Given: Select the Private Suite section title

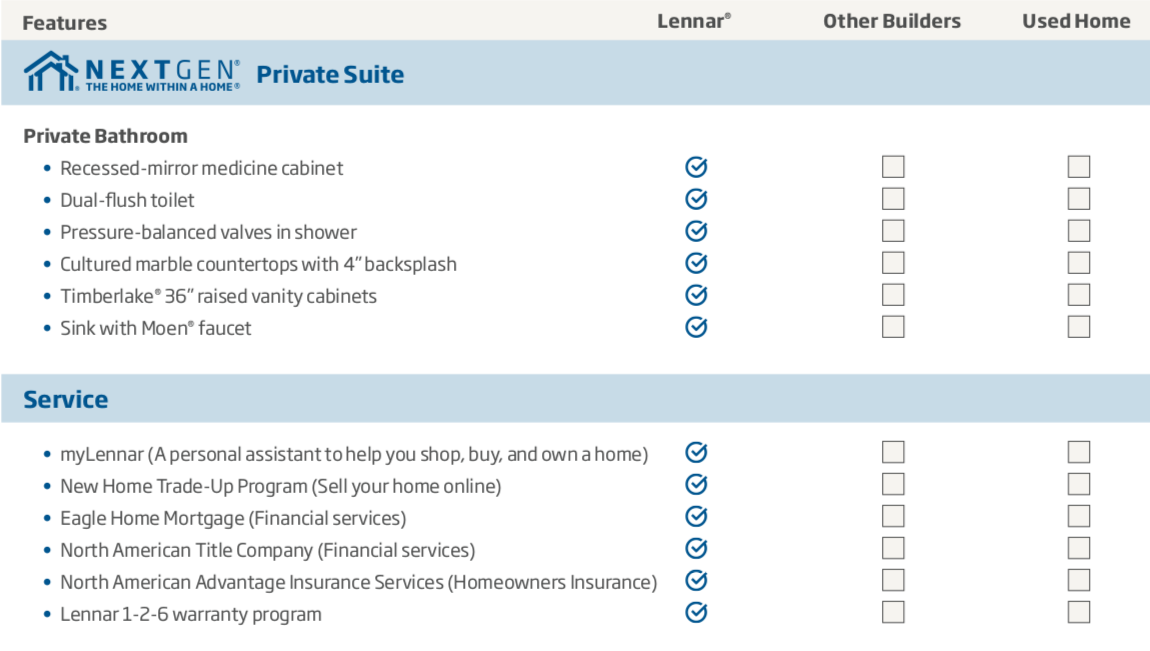Looking at the screenshot, I should point(330,74).
